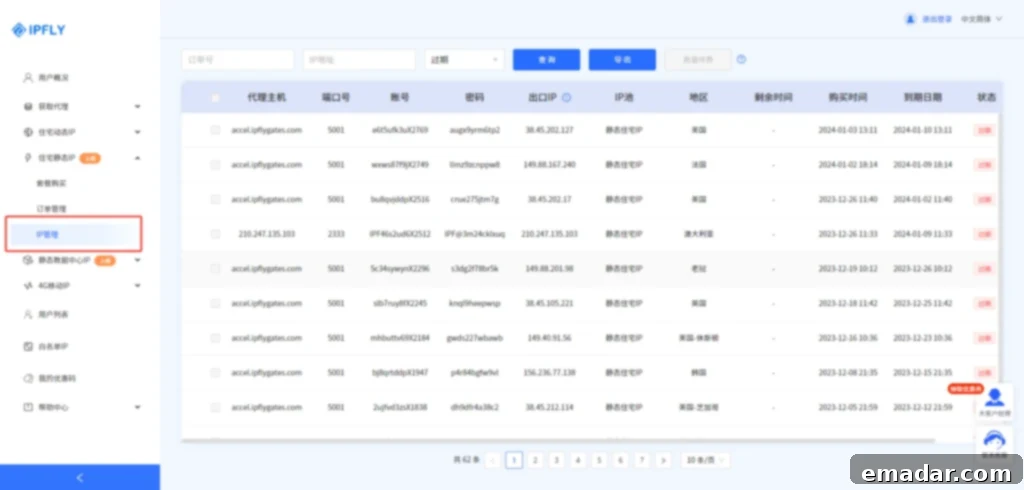The image size is (1024, 490).
Task: Open the 过期 status filter dropdown
Action: pyautogui.click(x=464, y=59)
